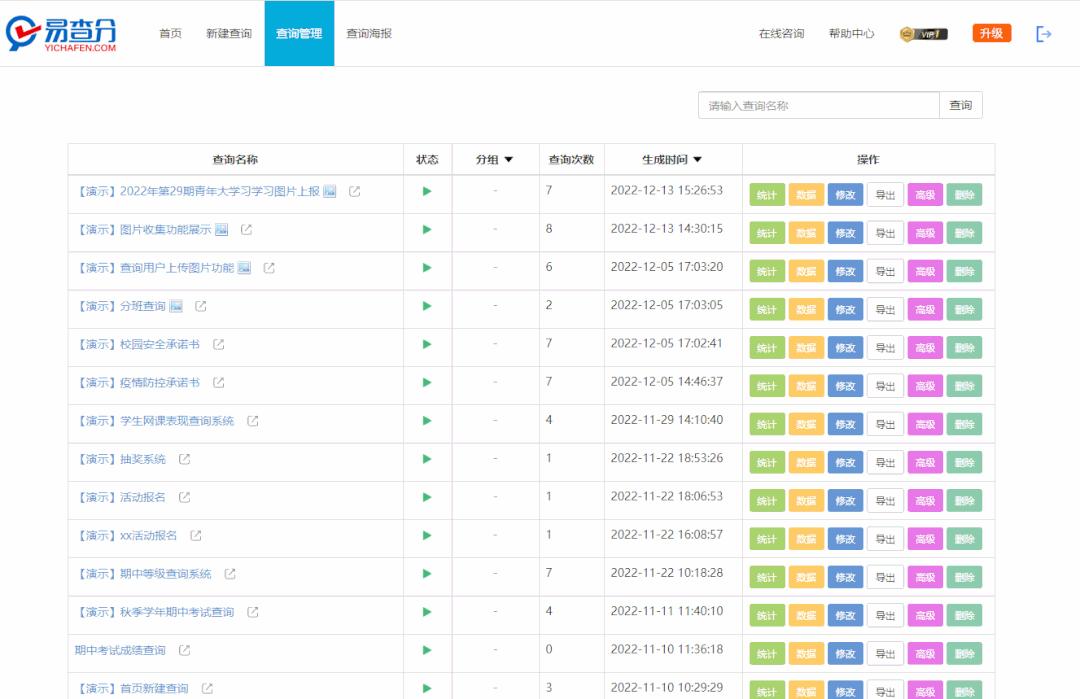Image resolution: width=1080 pixels, height=699 pixels.
Task: Click the image icon next to 图片收集功能展示
Action: click(x=222, y=230)
